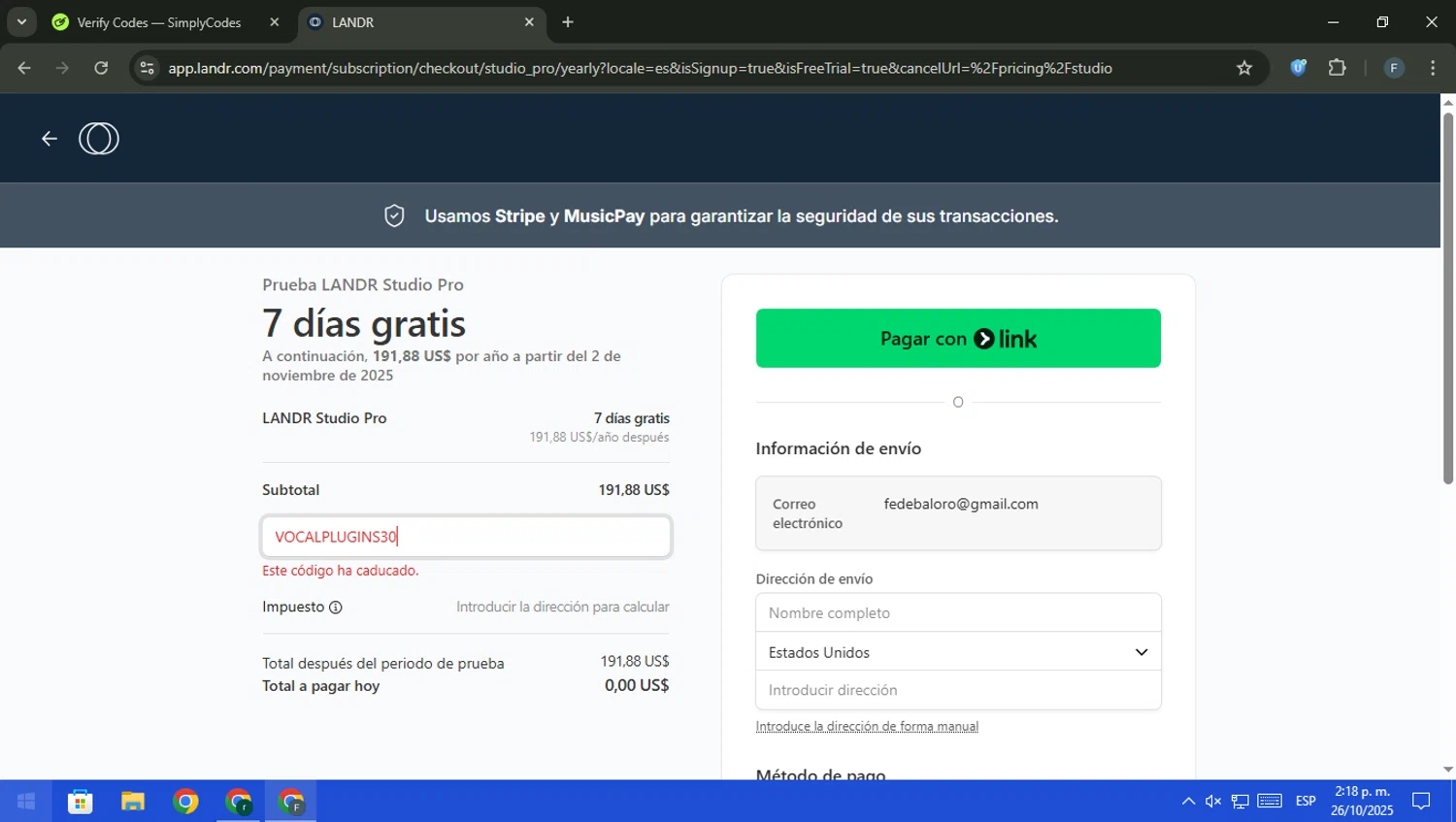Viewport: 1456px width, 822px height.
Task: Click the Prueba LANDR Studio Pro title
Action: pyautogui.click(x=363, y=284)
